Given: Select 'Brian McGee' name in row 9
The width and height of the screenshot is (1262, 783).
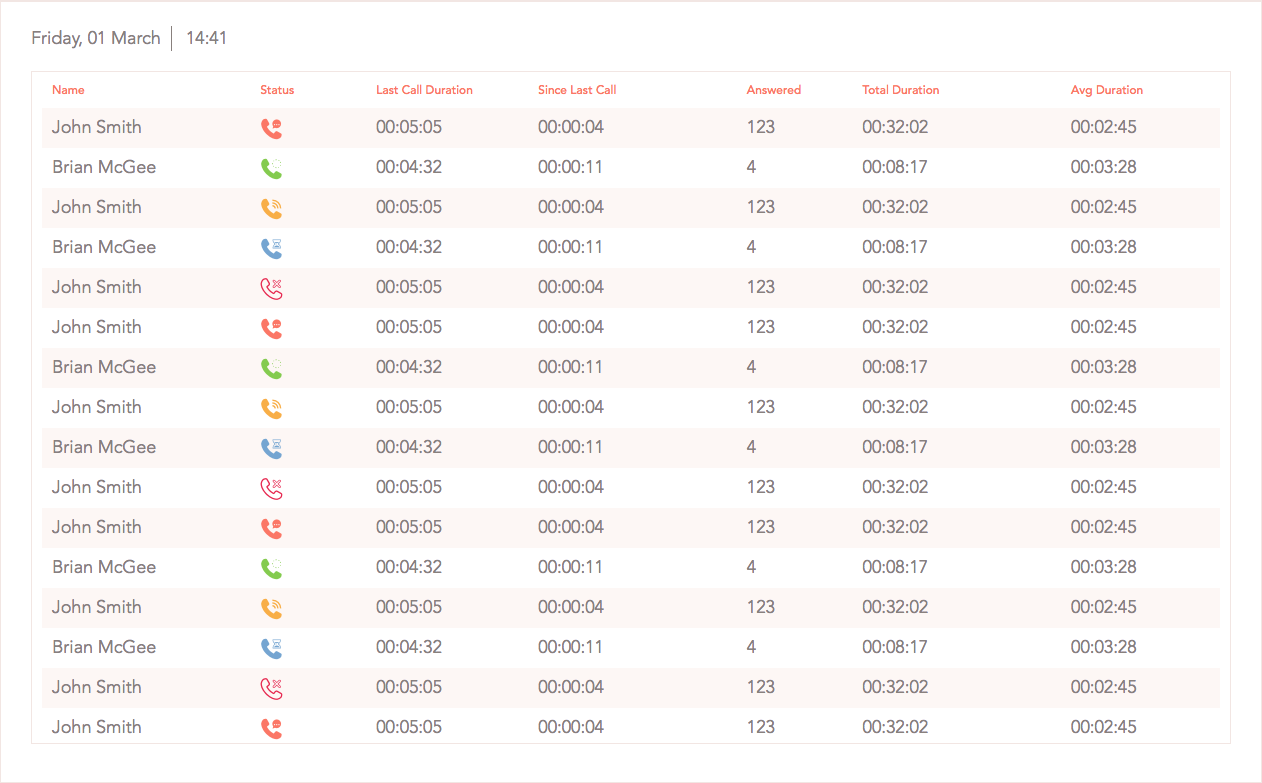Looking at the screenshot, I should (x=104, y=447).
